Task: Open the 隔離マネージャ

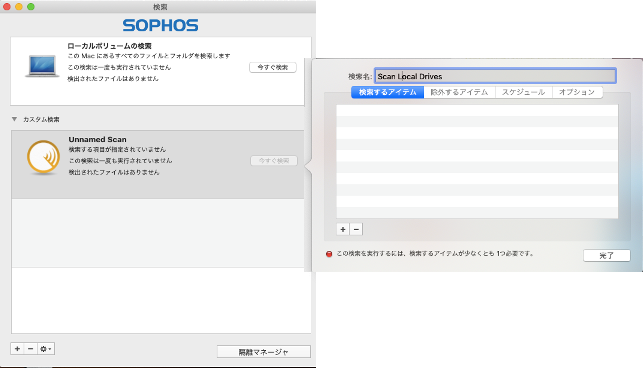Action: tap(264, 352)
